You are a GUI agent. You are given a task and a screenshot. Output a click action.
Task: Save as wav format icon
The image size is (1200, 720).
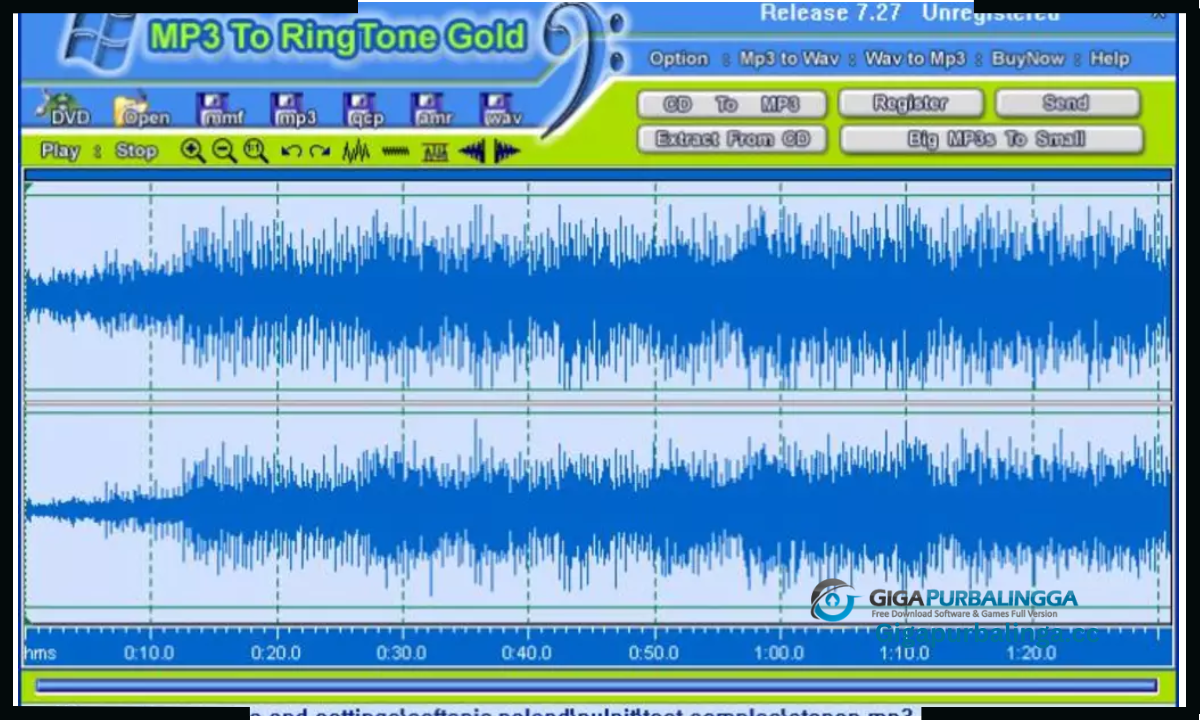point(500,110)
